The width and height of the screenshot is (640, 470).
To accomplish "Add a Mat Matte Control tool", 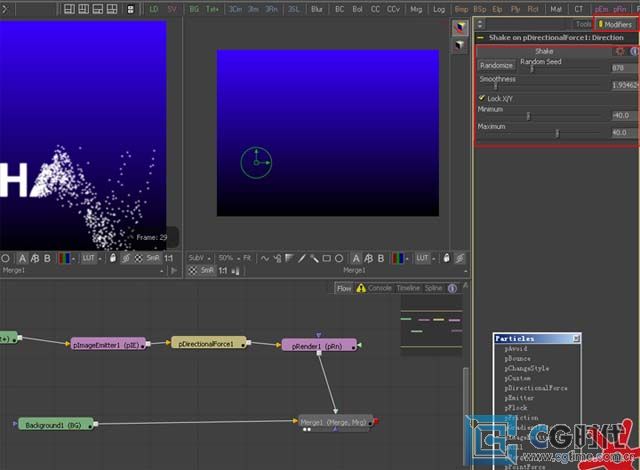I will tap(556, 9).
